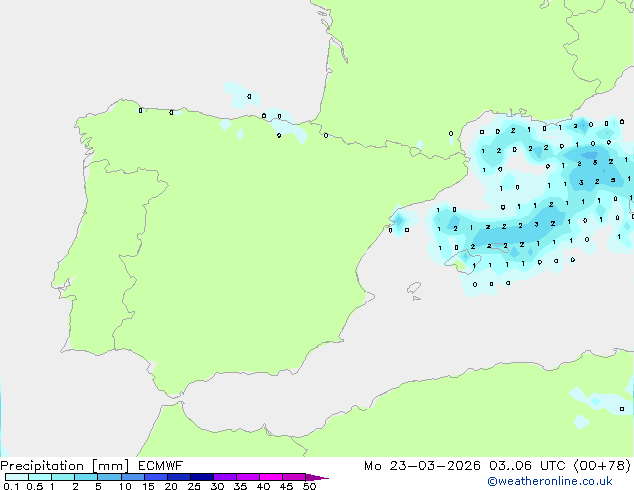Select the 40–45 mm magenta legend swatch
The image size is (634, 490).
click(271, 477)
